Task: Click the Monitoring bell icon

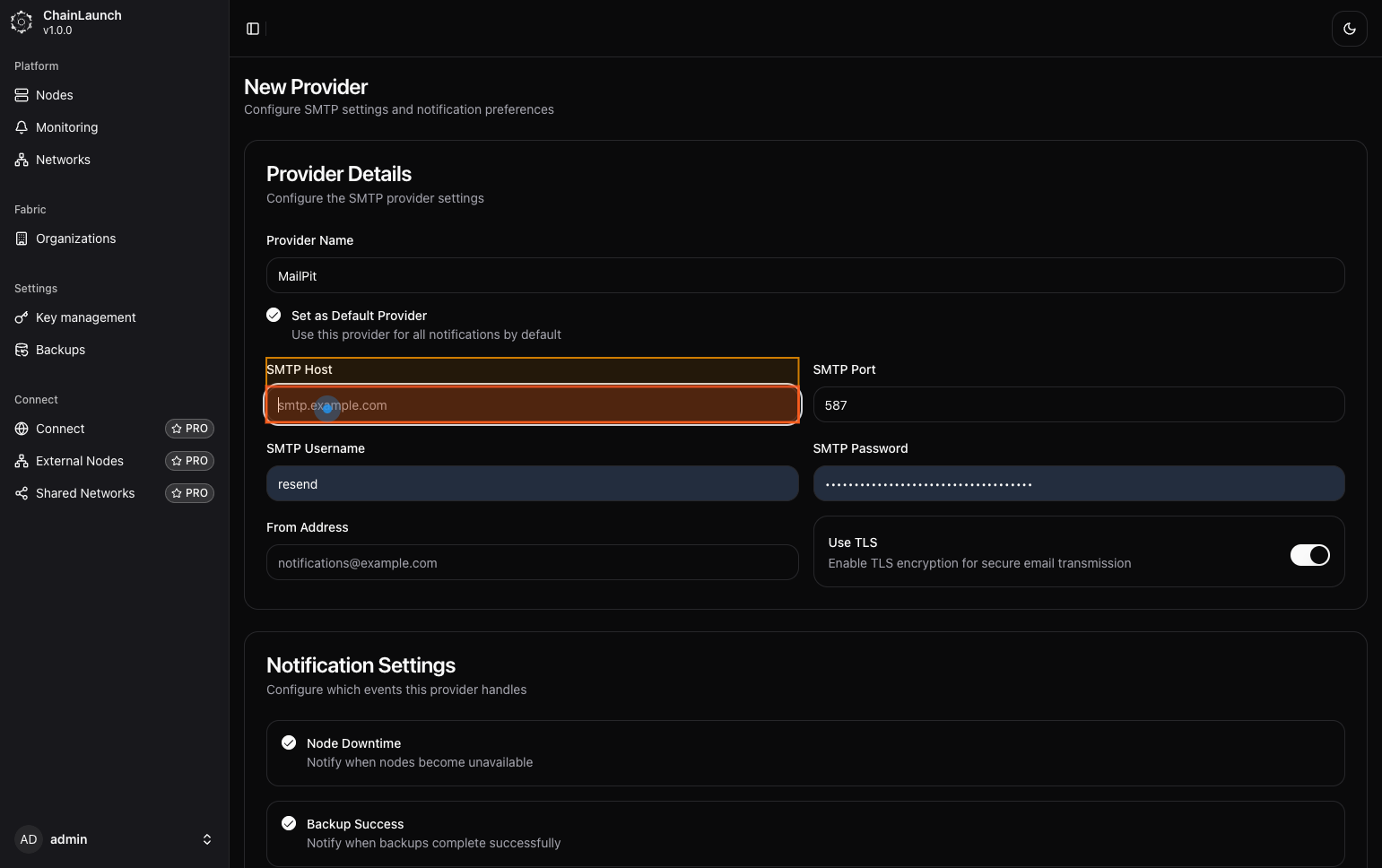Action: pyautogui.click(x=22, y=127)
